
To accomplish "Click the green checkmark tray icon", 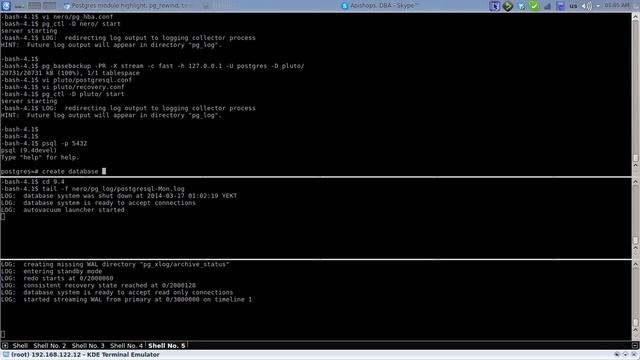I will [x=533, y=6].
